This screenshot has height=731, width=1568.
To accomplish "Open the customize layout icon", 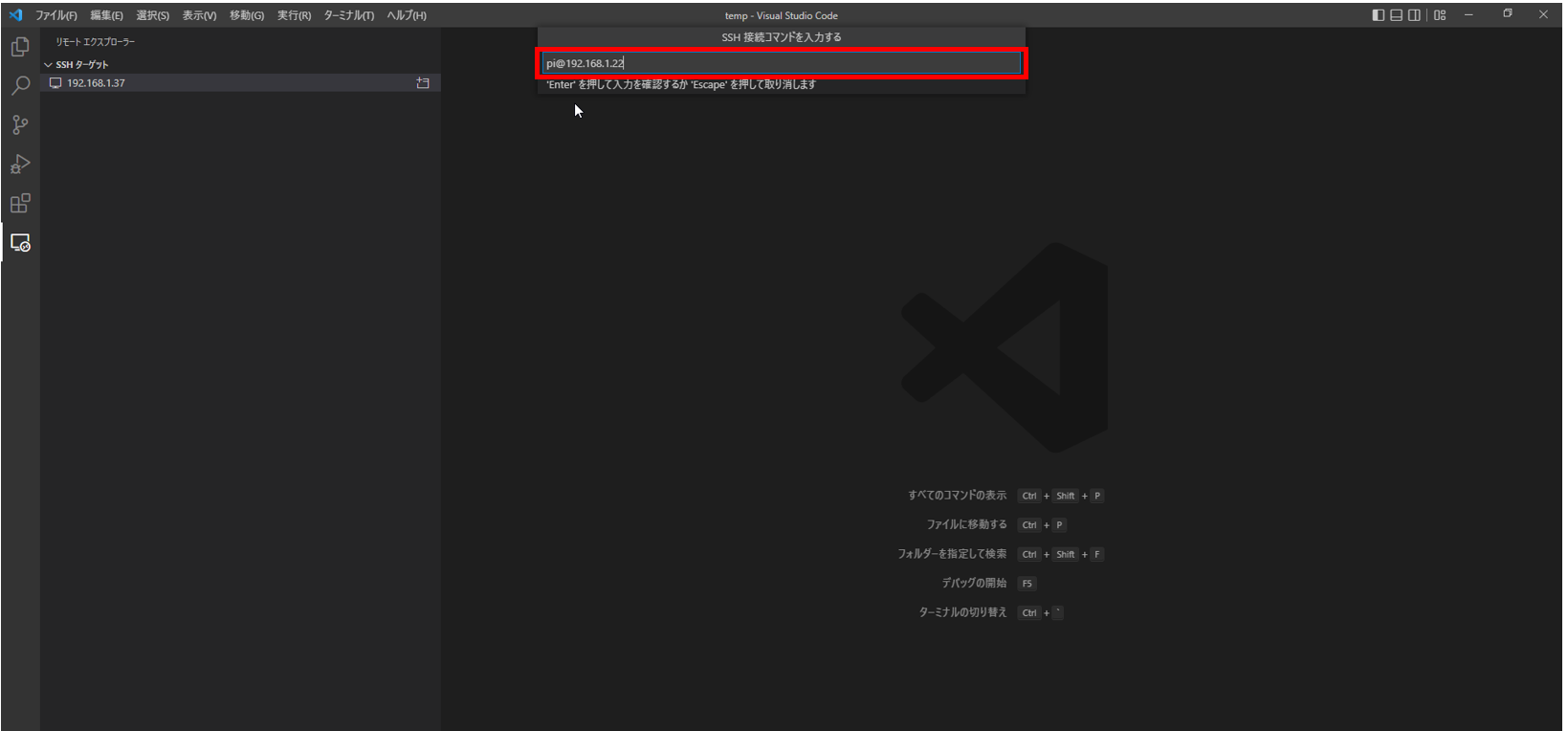I will pos(1440,15).
